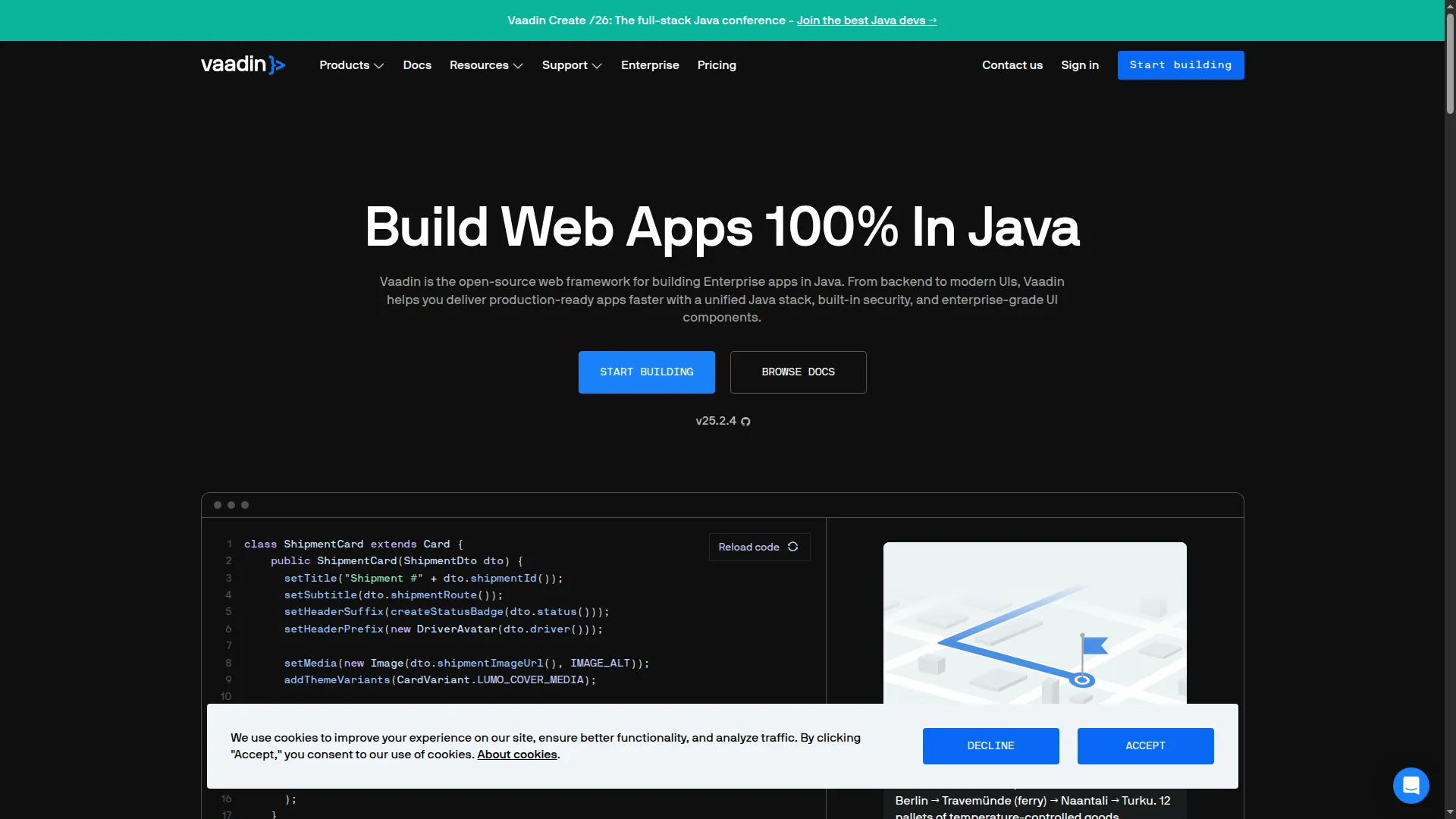Viewport: 1456px width, 819px height.
Task: Expand the Support dropdown menu
Action: 572,65
